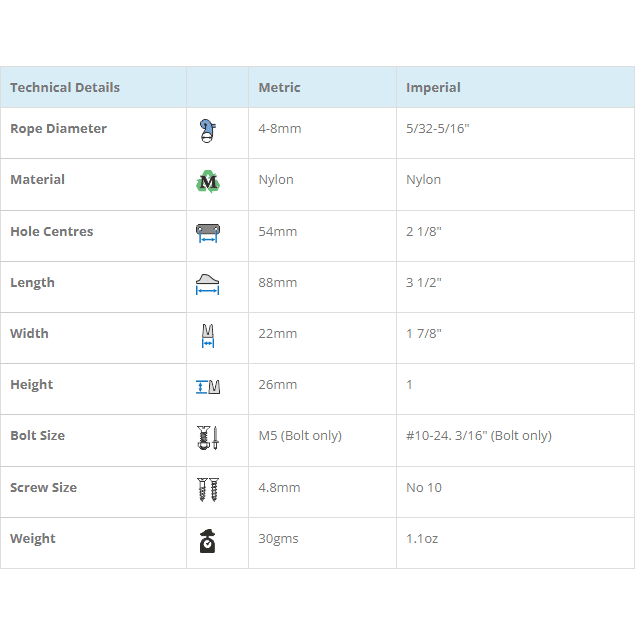The width and height of the screenshot is (636, 636).
Task: Click the #10-24. 3/16" imperial bolt value
Action: (478, 436)
